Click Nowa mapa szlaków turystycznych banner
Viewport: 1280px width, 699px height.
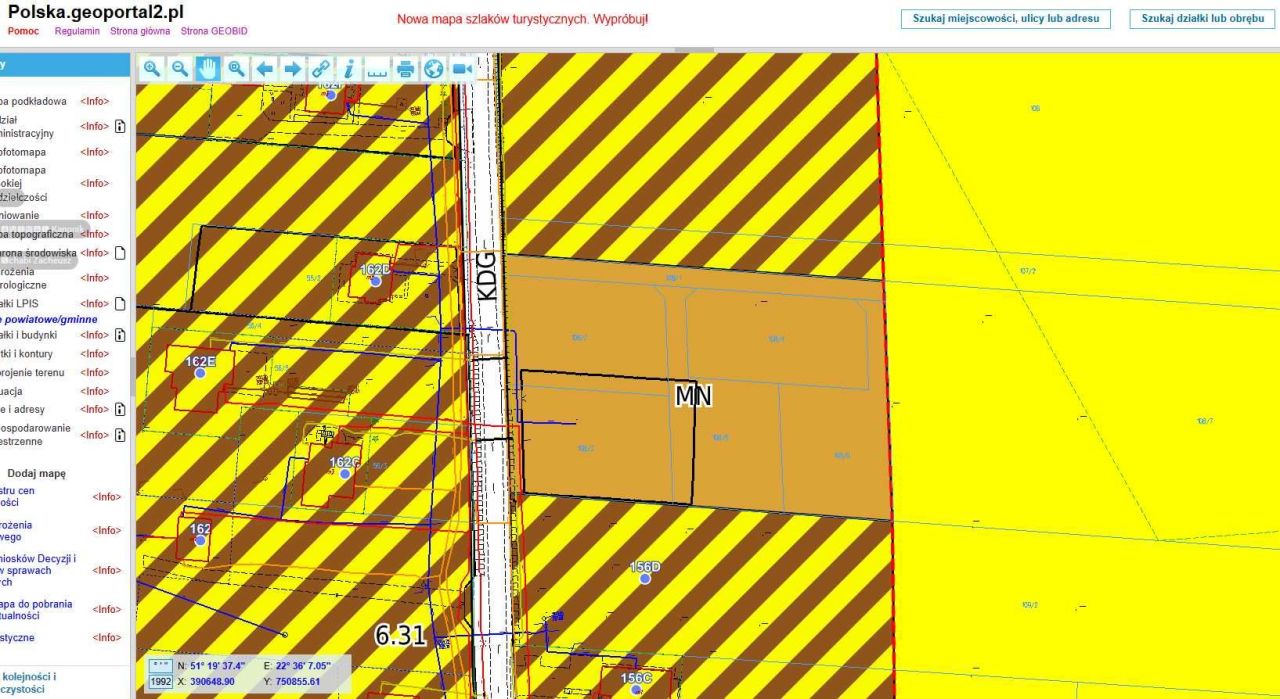[x=523, y=19]
